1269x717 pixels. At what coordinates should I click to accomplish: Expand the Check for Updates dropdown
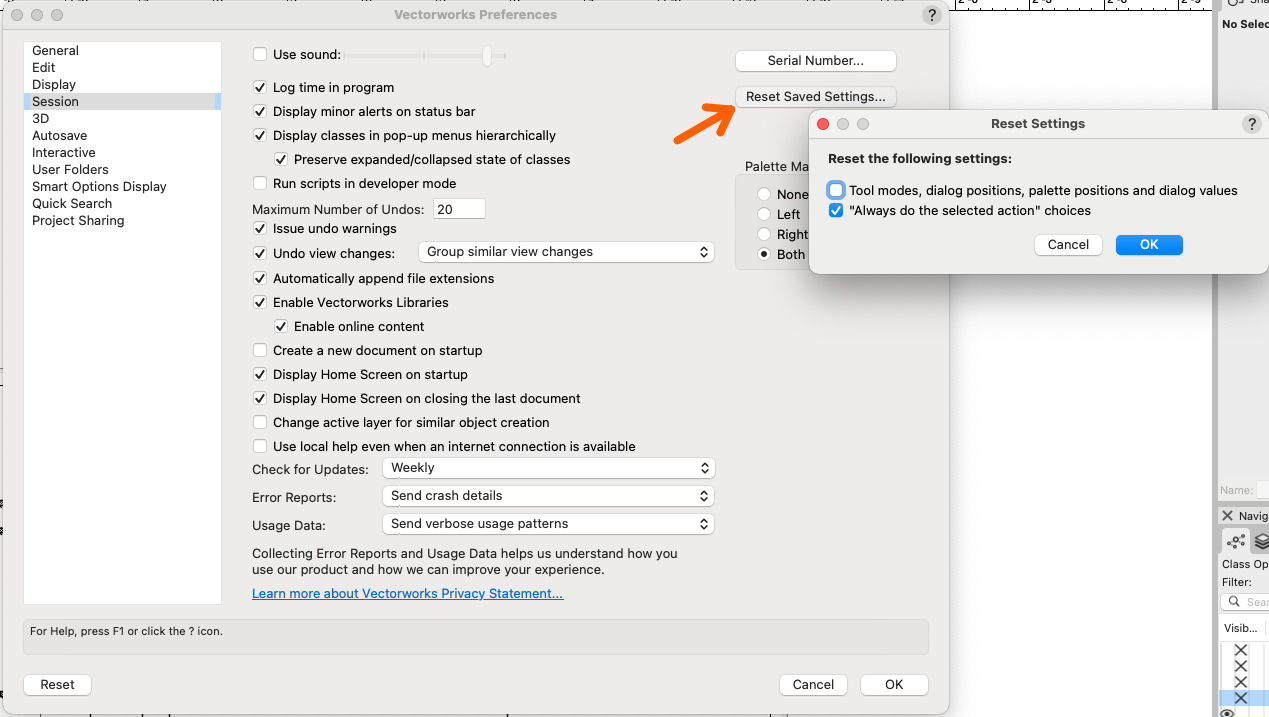click(x=547, y=468)
